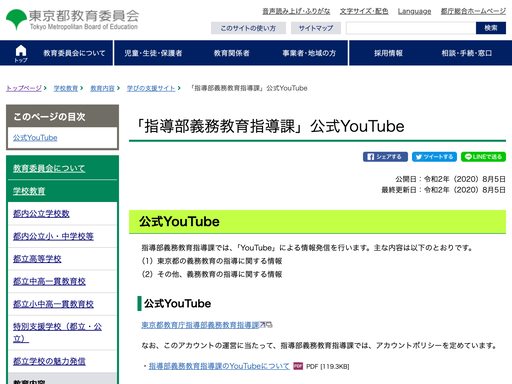Open the 都立学校の魅力発信 sidebar link

pos(49,361)
